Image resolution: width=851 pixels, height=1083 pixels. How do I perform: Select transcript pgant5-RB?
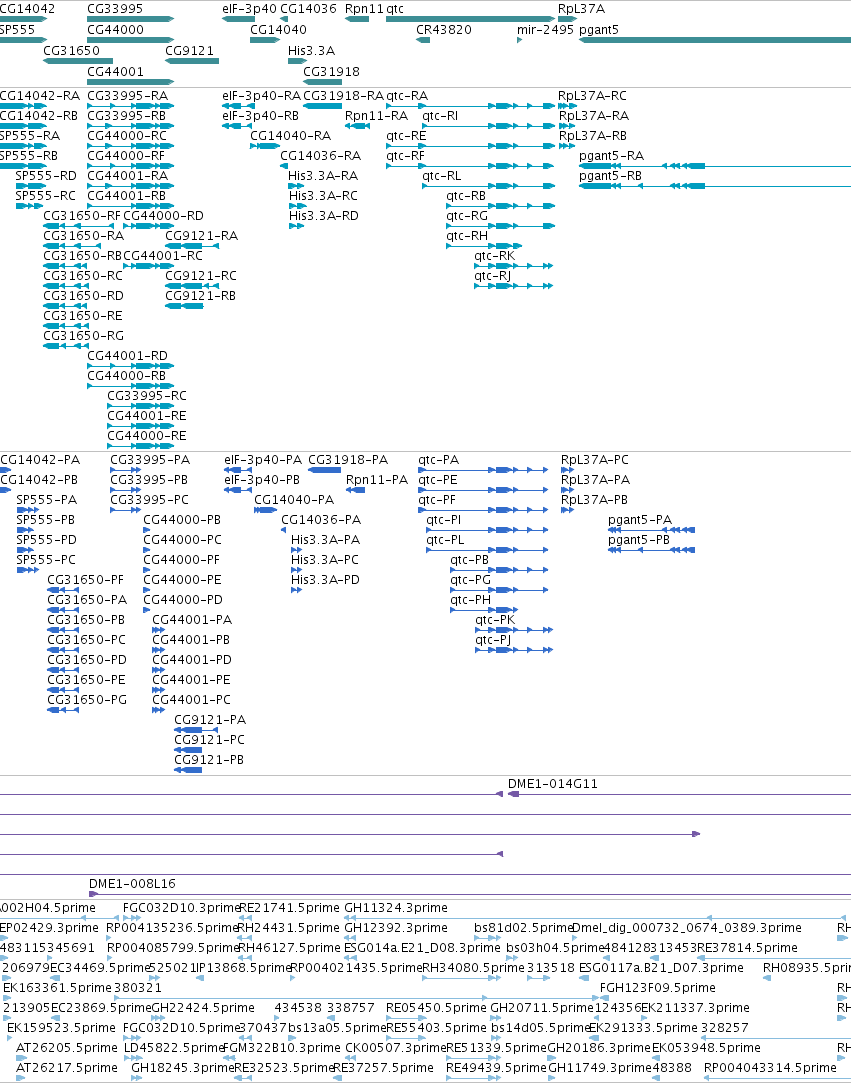tap(715, 186)
